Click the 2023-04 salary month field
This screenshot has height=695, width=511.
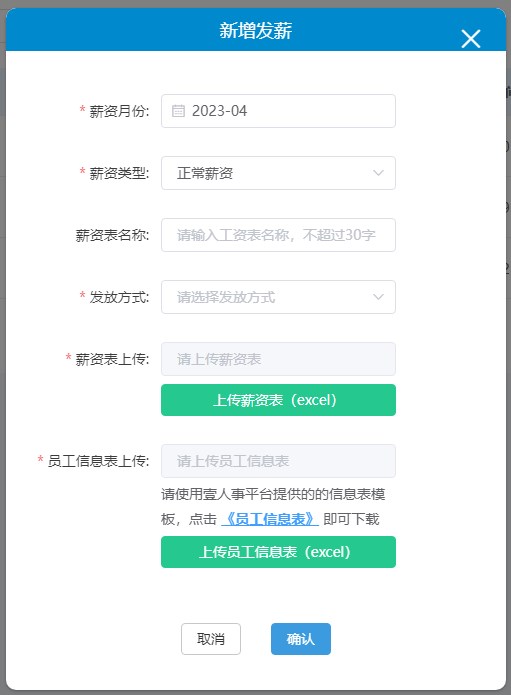click(278, 111)
